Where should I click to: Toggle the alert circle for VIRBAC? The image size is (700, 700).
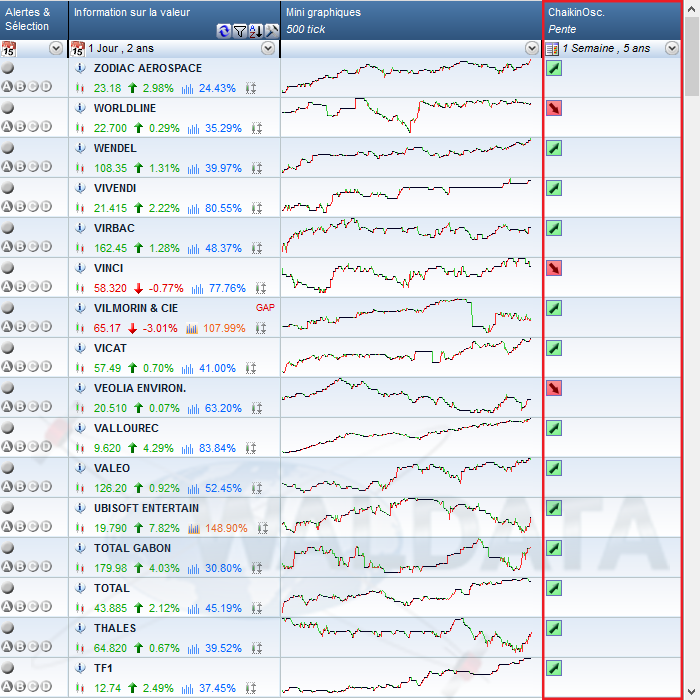point(8,228)
